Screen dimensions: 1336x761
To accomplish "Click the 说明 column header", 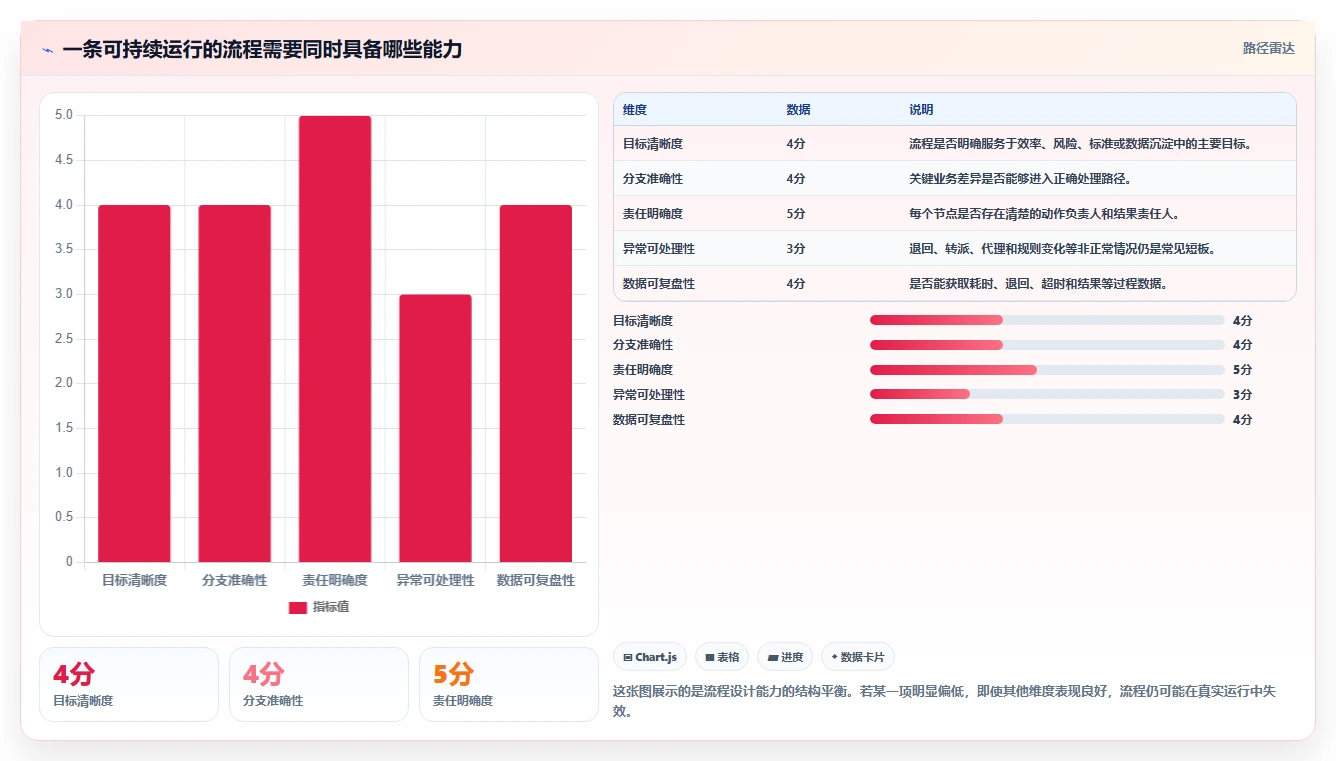I will tap(921, 109).
